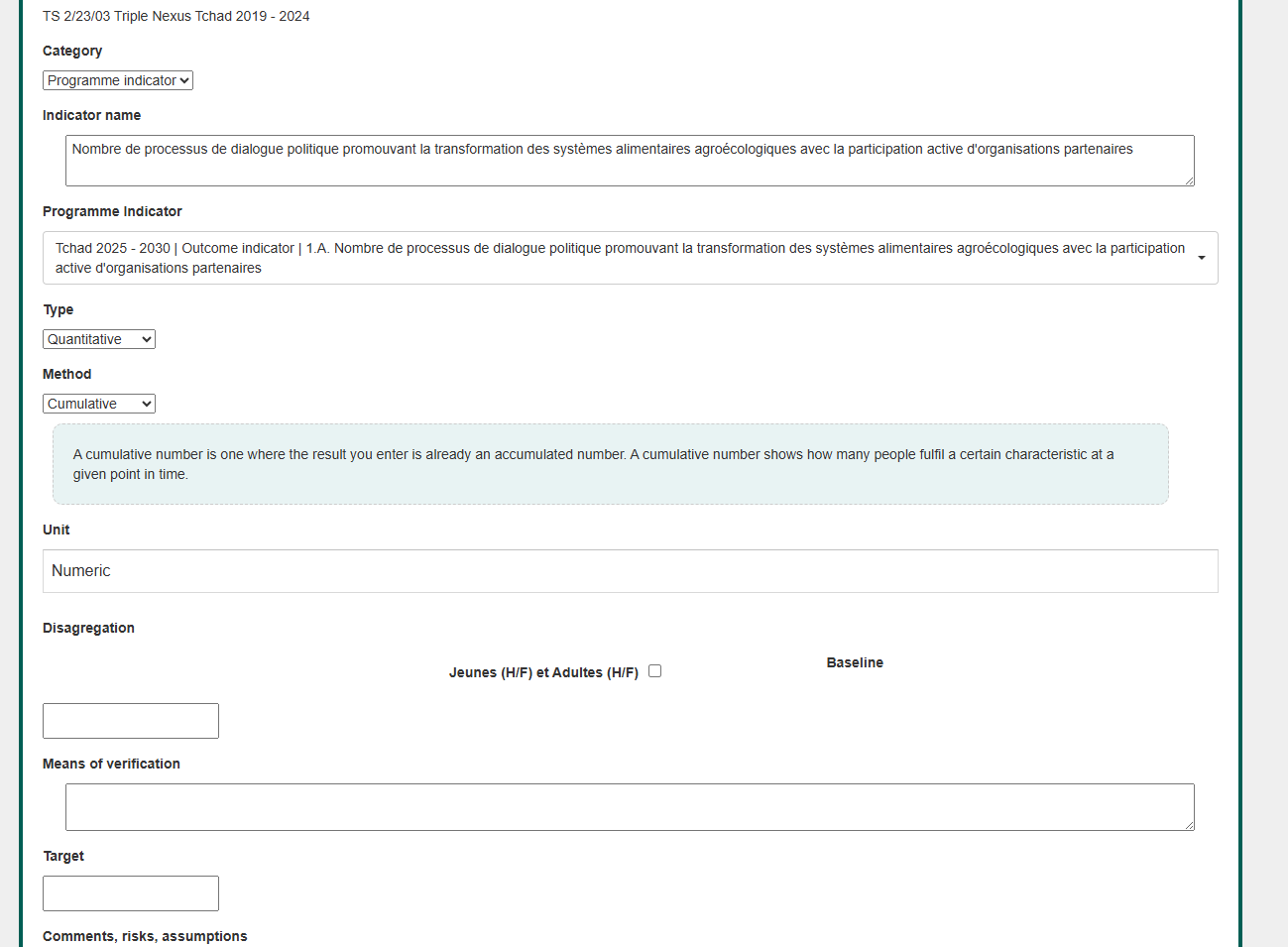Click the Baseline label text
Image resolution: width=1288 pixels, height=947 pixels.
coord(855,662)
